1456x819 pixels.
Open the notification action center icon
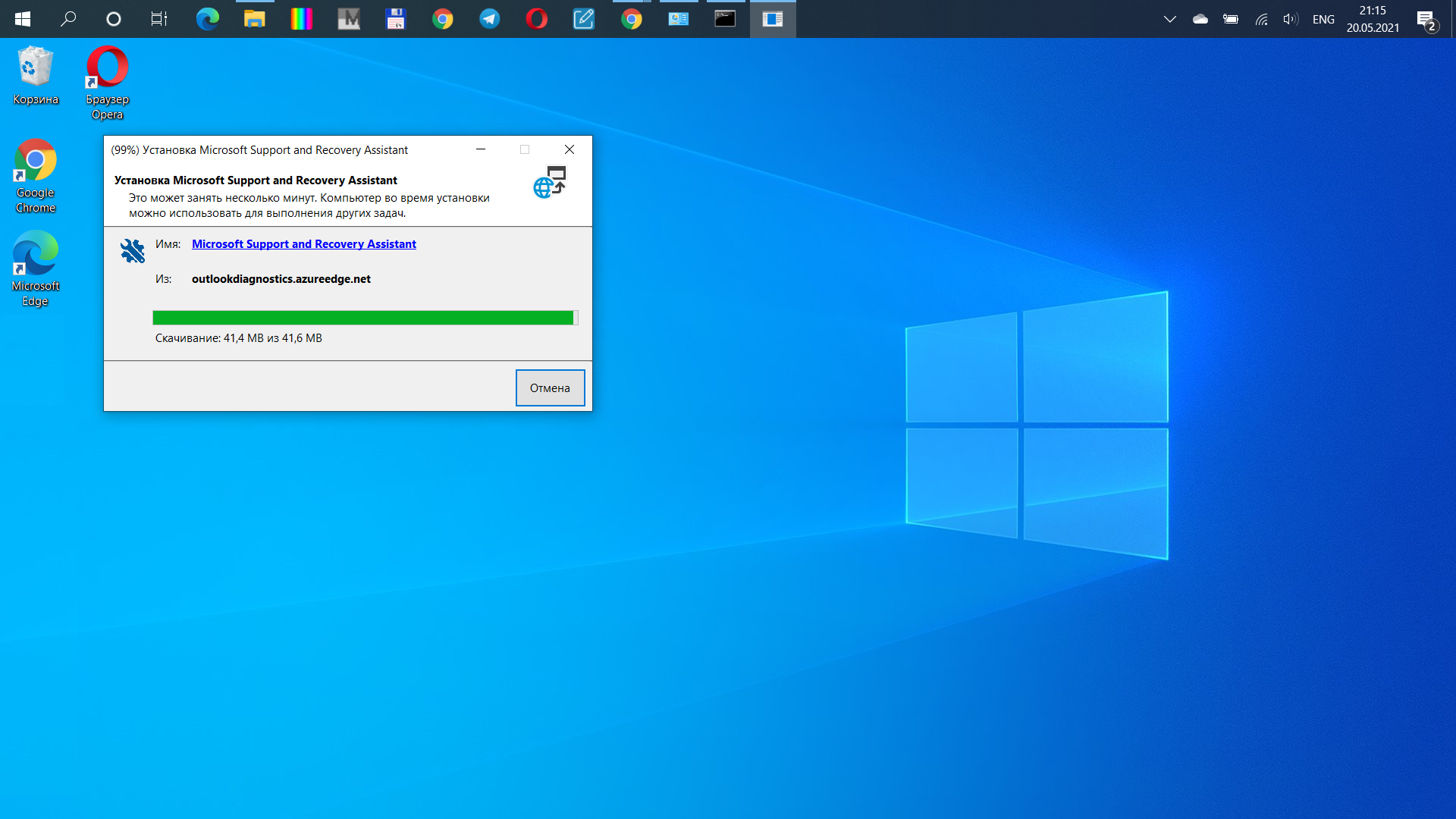tap(1426, 19)
